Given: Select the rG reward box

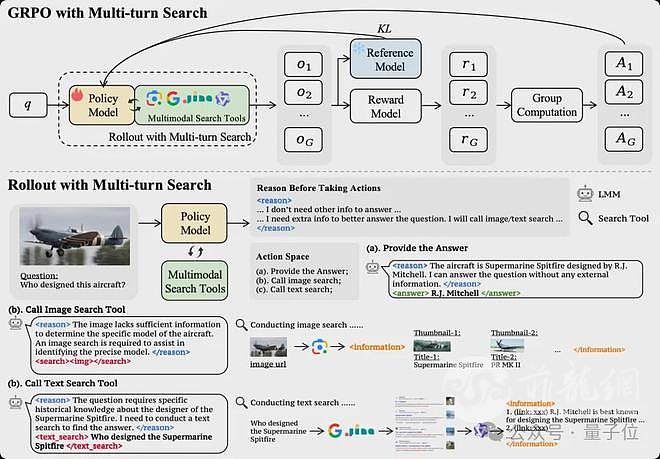Looking at the screenshot, I should click(468, 139).
